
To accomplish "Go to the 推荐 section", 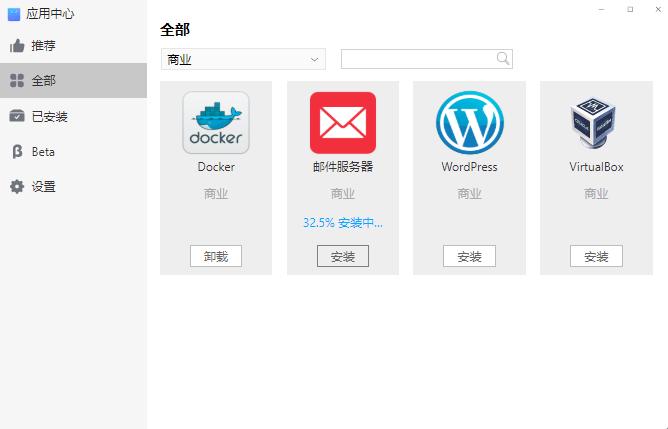I will click(73, 46).
